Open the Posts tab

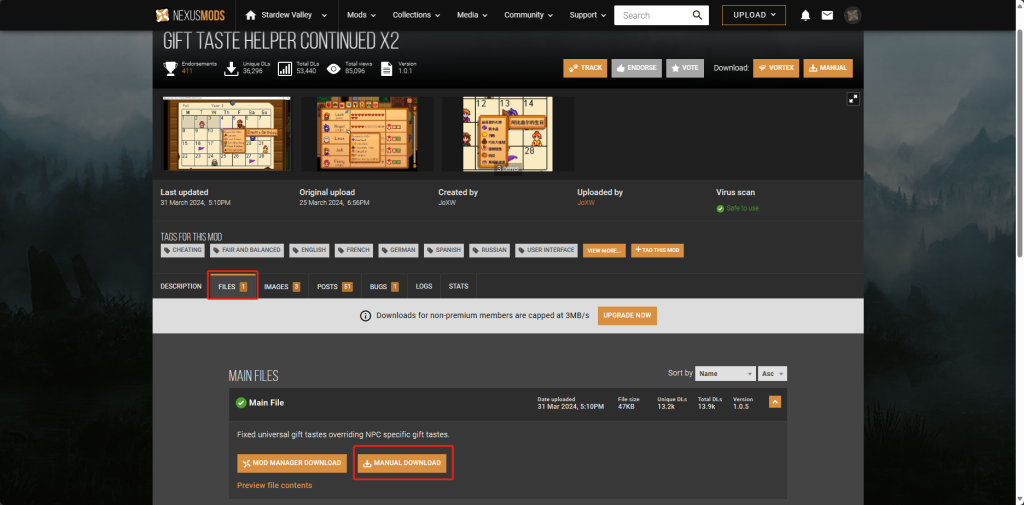pos(334,286)
